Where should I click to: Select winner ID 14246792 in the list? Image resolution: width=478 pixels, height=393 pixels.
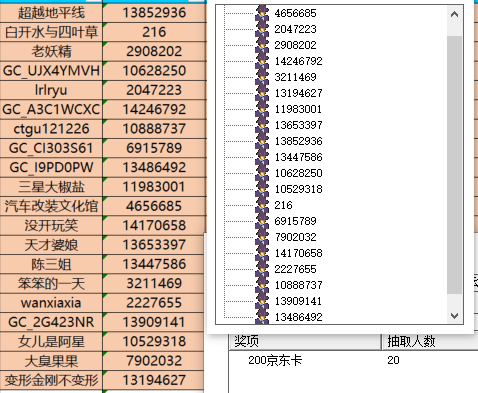pyautogui.click(x=299, y=61)
